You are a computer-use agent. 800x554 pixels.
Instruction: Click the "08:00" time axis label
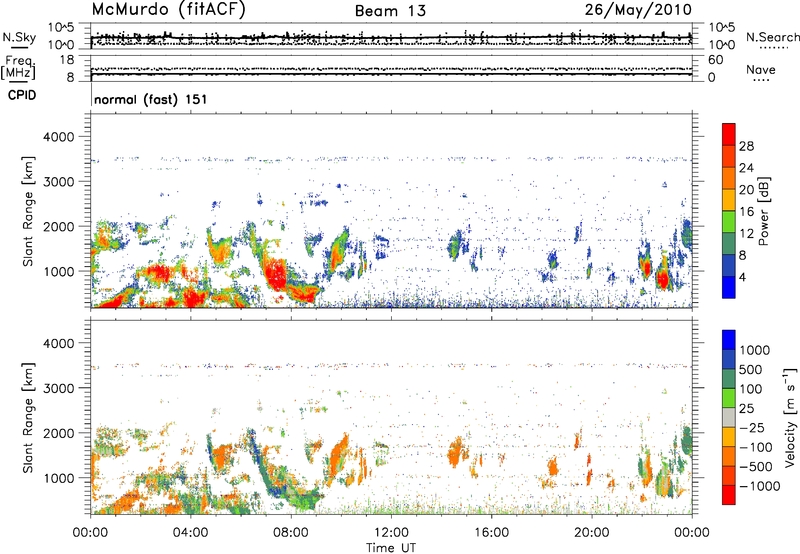tap(291, 533)
